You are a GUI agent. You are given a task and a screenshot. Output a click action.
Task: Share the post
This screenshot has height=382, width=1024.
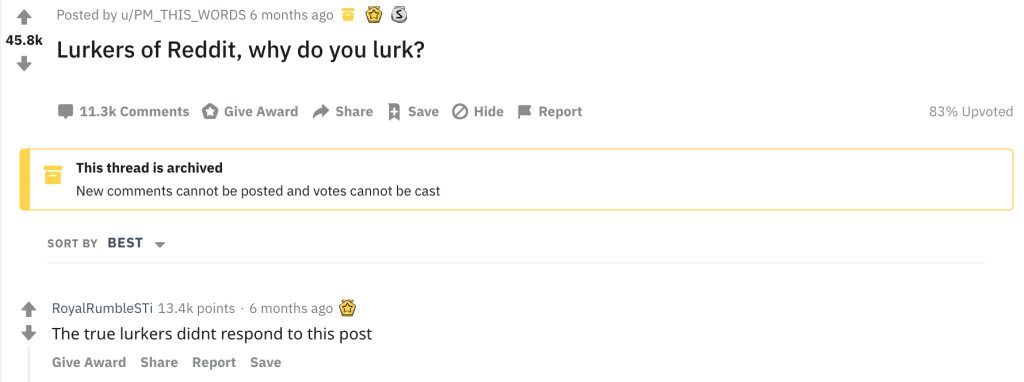tap(343, 112)
